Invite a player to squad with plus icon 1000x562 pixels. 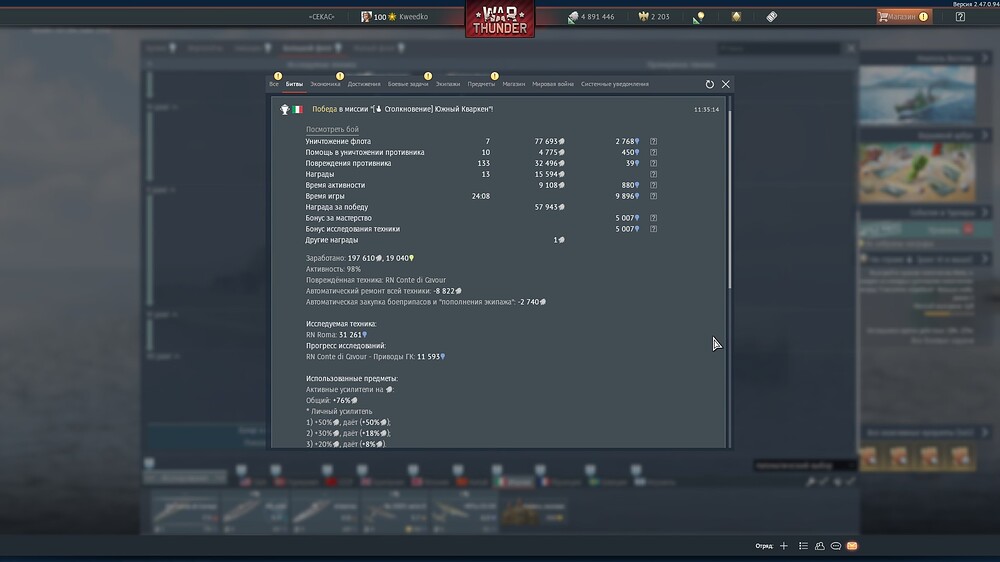pos(784,546)
